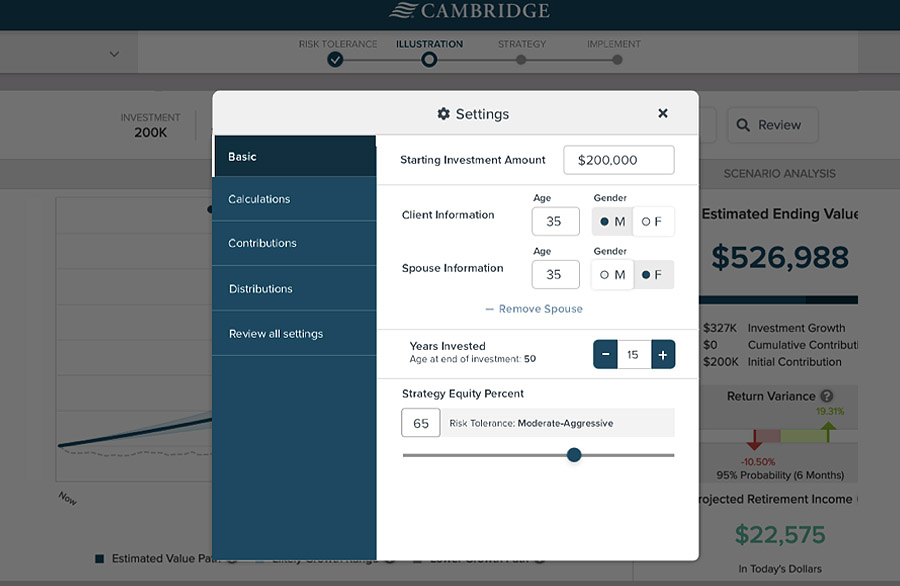Click the Risk Tolerance completed step circle

(336, 60)
